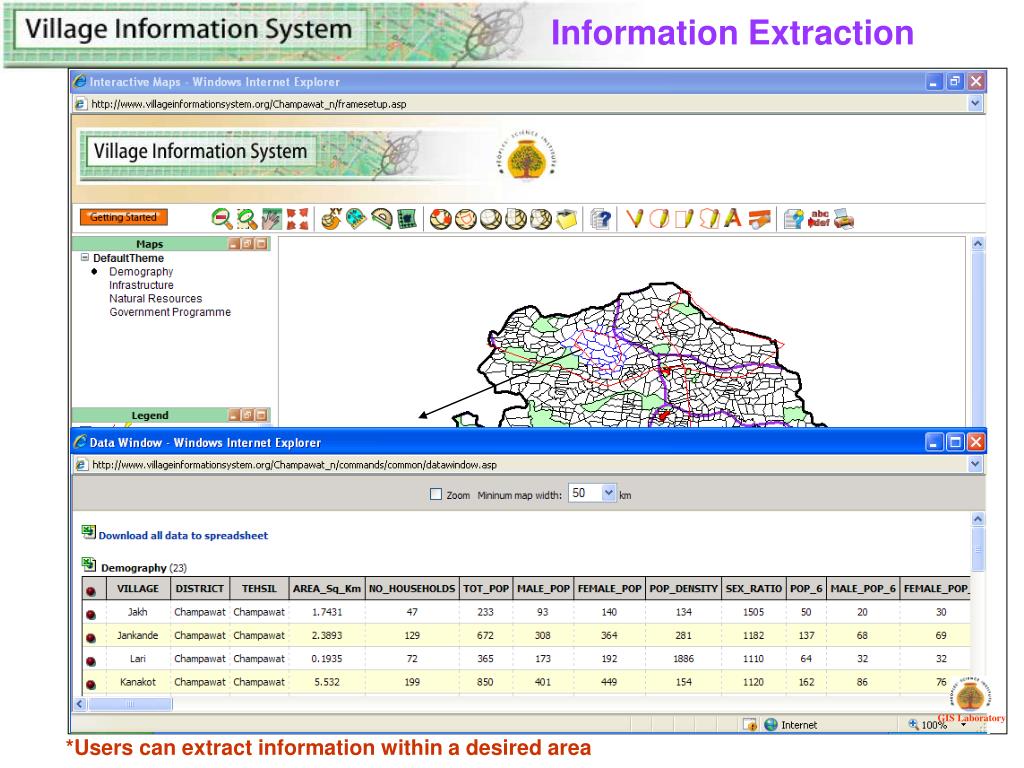
Task: Click the cell reading 5.532
Action: [x=327, y=682]
